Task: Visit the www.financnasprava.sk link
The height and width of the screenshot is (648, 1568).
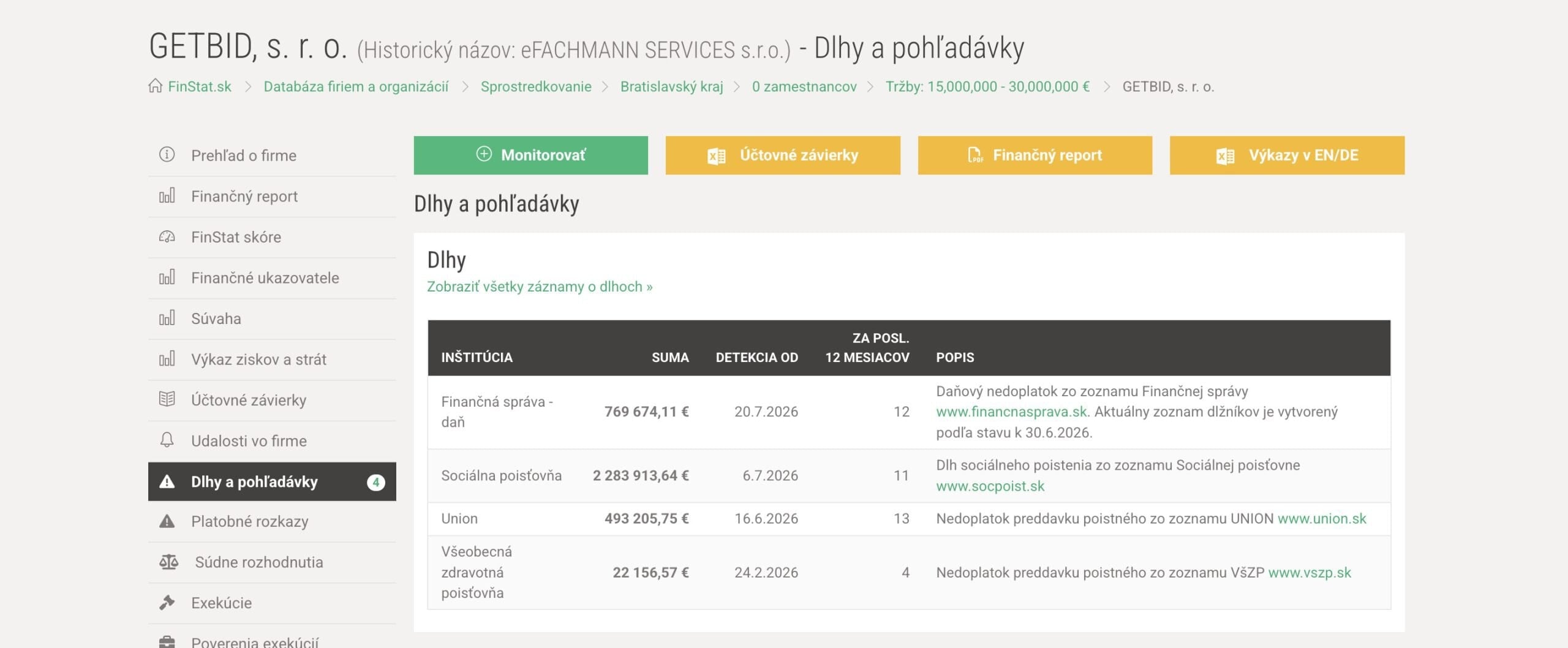Action: point(1011,412)
